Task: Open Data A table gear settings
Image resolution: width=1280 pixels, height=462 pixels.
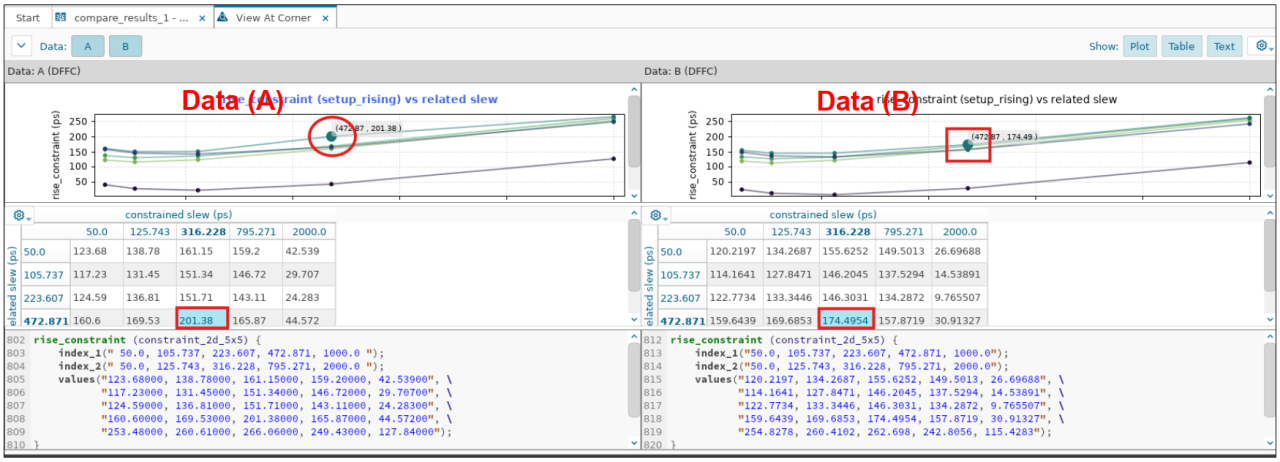Action: [21, 215]
